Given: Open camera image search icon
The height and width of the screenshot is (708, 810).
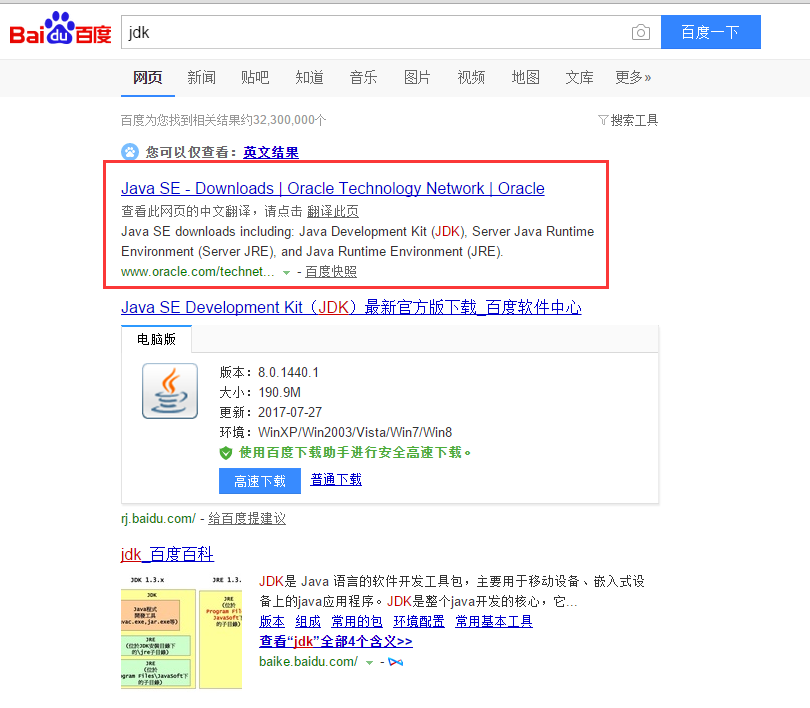Looking at the screenshot, I should [x=641, y=33].
